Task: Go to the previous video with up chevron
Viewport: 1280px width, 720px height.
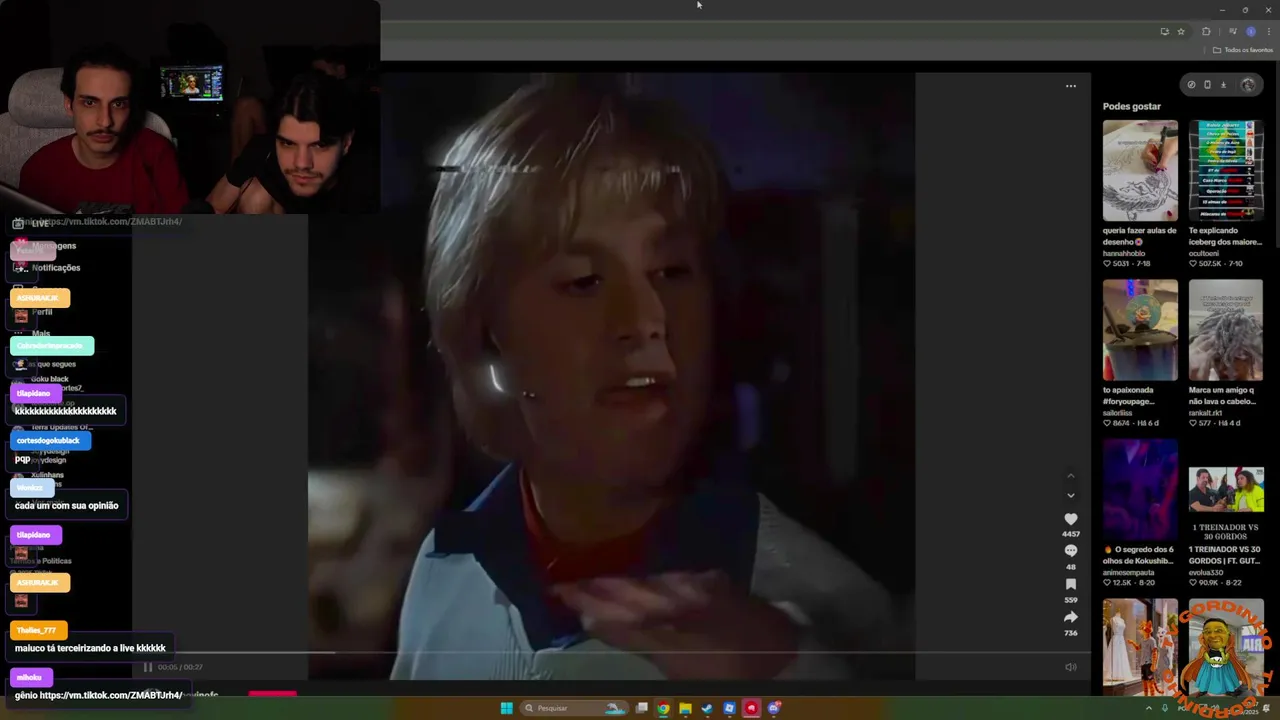Action: click(1070, 476)
